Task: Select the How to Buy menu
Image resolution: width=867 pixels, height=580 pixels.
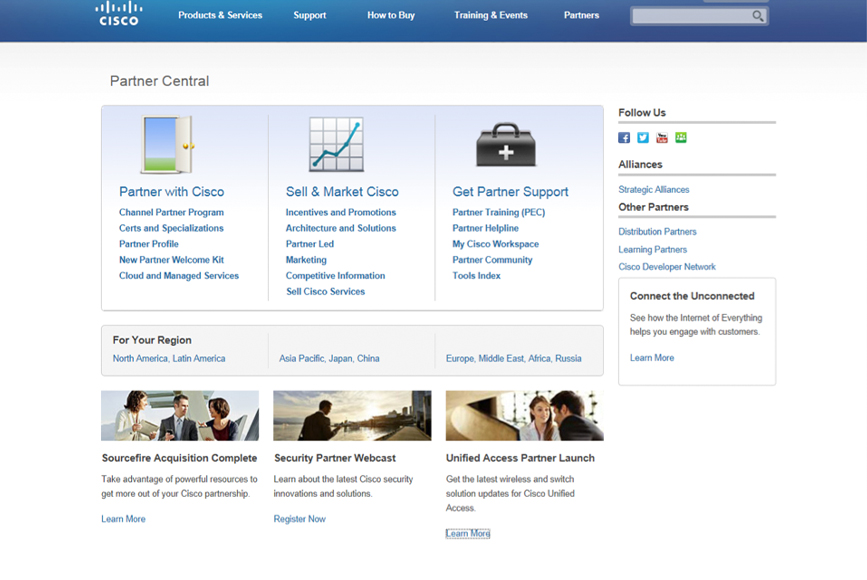Action: pyautogui.click(x=391, y=16)
